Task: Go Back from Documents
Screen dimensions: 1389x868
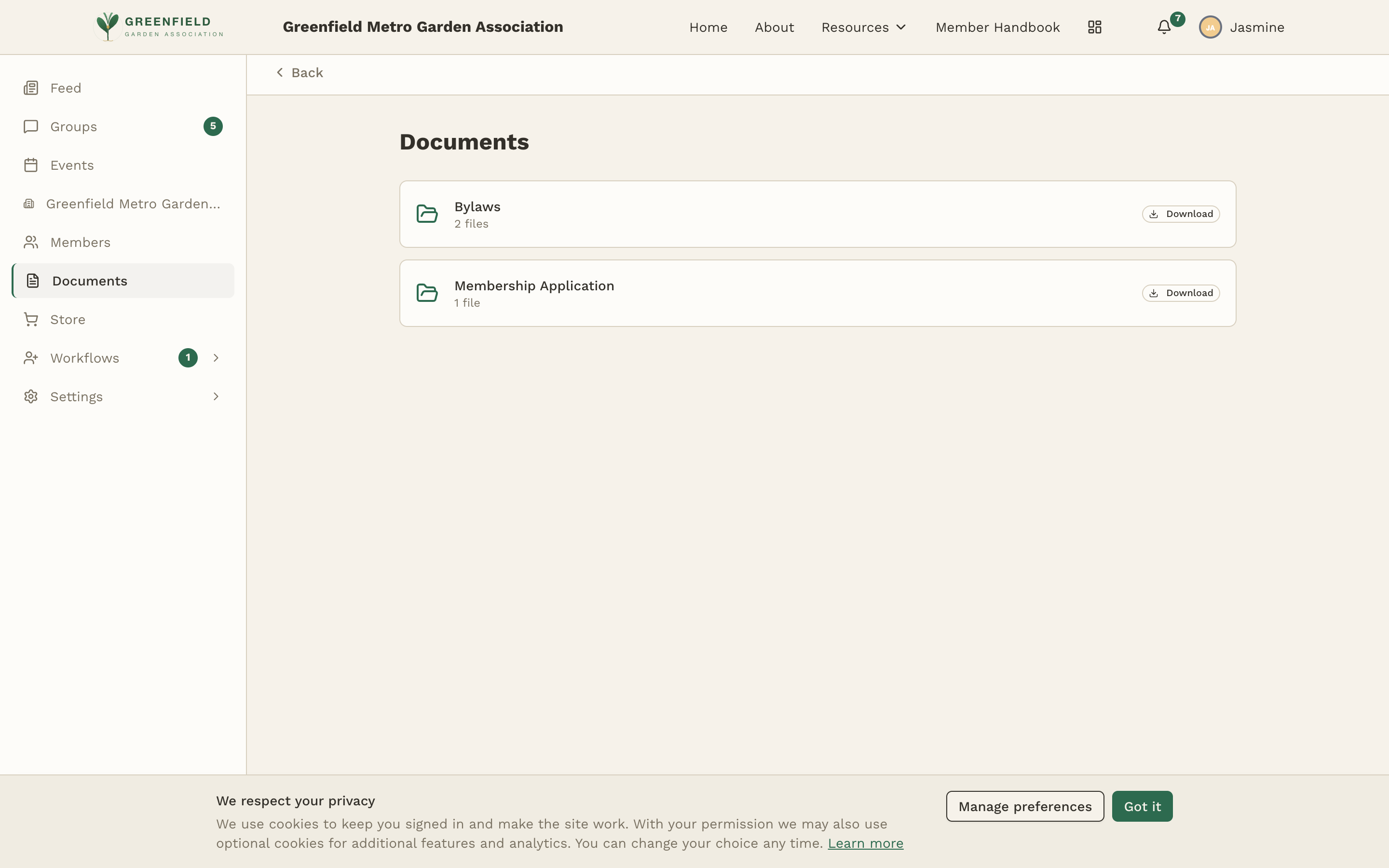Action: (x=299, y=72)
